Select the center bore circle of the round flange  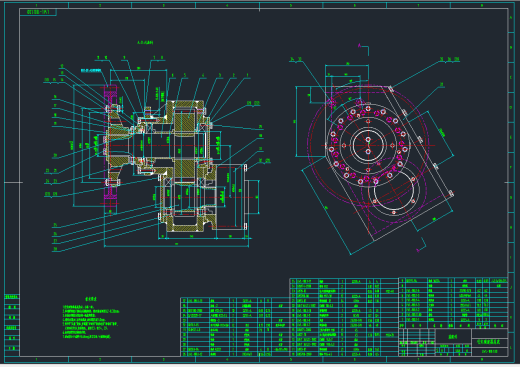point(368,145)
